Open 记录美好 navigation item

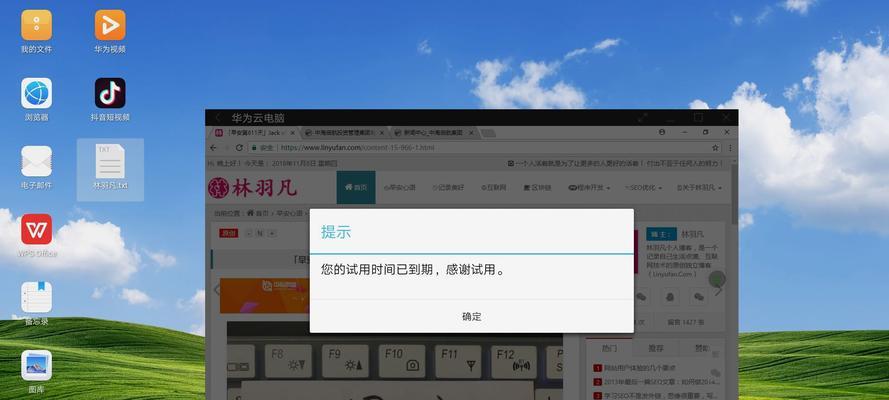(x=448, y=187)
